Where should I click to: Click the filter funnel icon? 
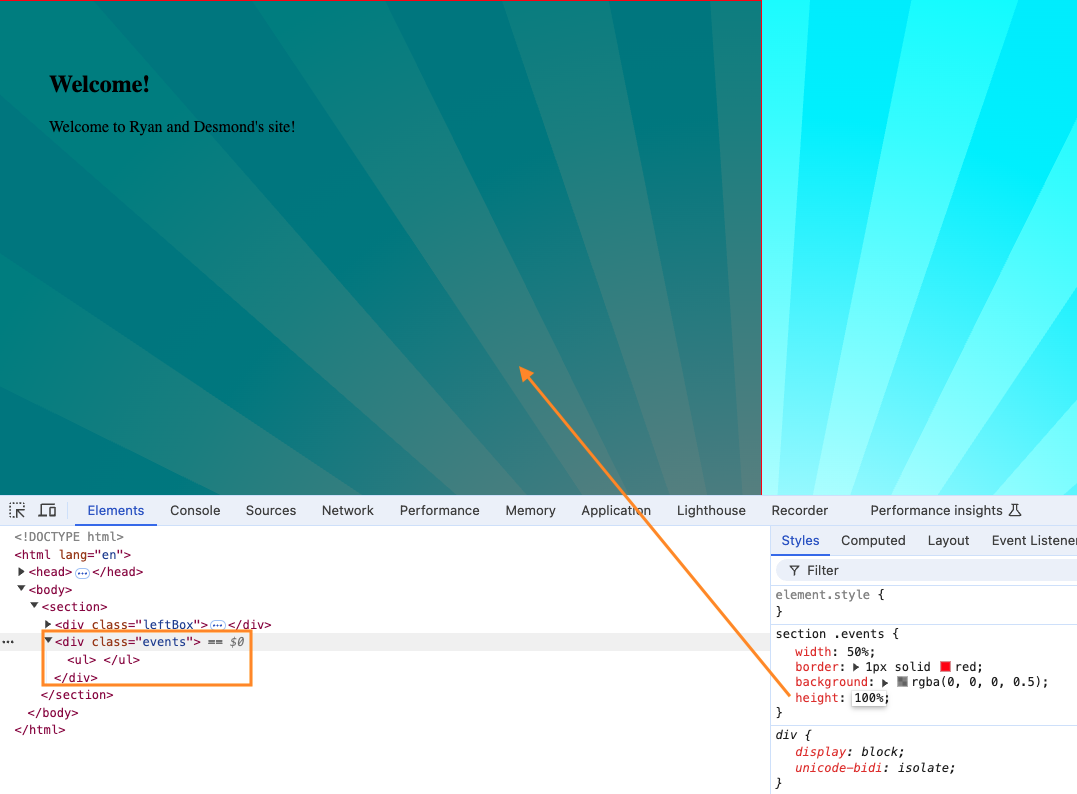(x=794, y=571)
